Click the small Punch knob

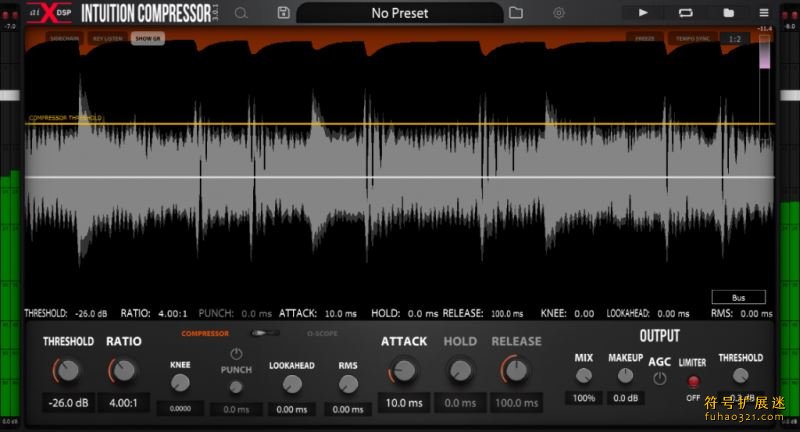click(236, 388)
